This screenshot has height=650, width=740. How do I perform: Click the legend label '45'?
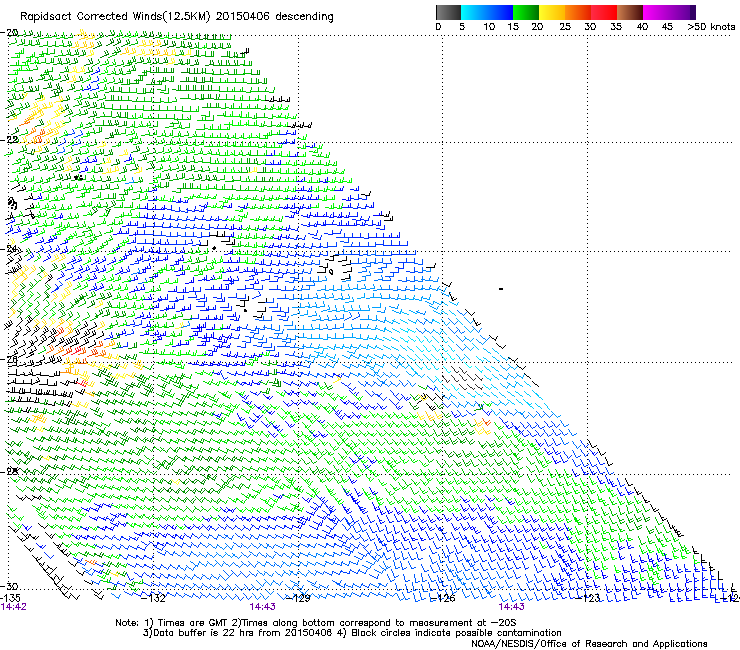point(667,27)
